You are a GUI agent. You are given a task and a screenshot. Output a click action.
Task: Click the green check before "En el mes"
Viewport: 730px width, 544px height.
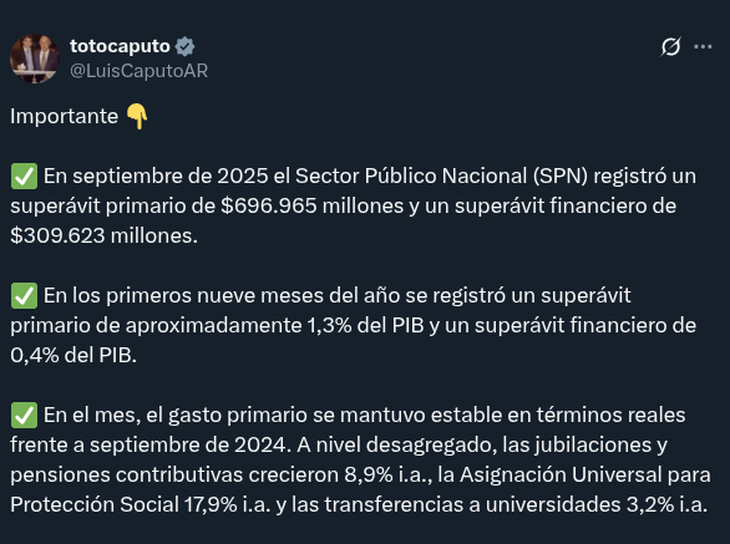coord(23,415)
